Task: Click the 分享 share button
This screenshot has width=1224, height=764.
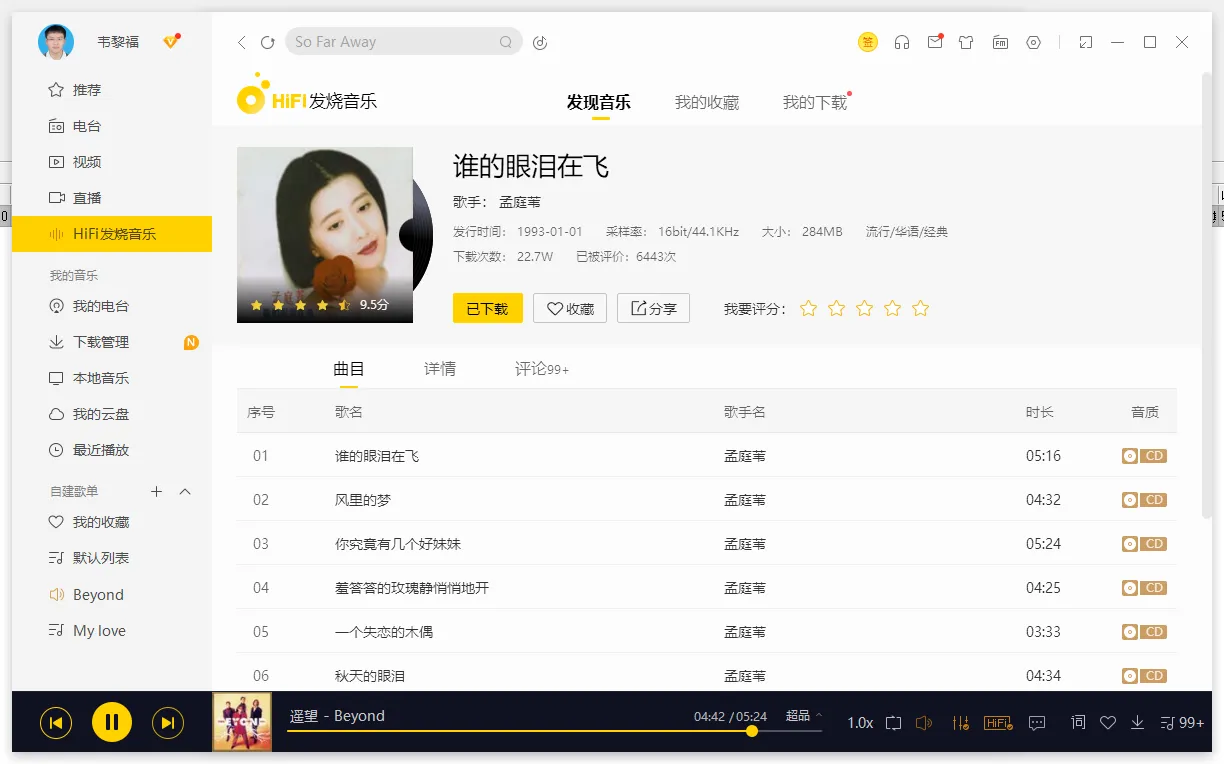Action: coord(653,308)
